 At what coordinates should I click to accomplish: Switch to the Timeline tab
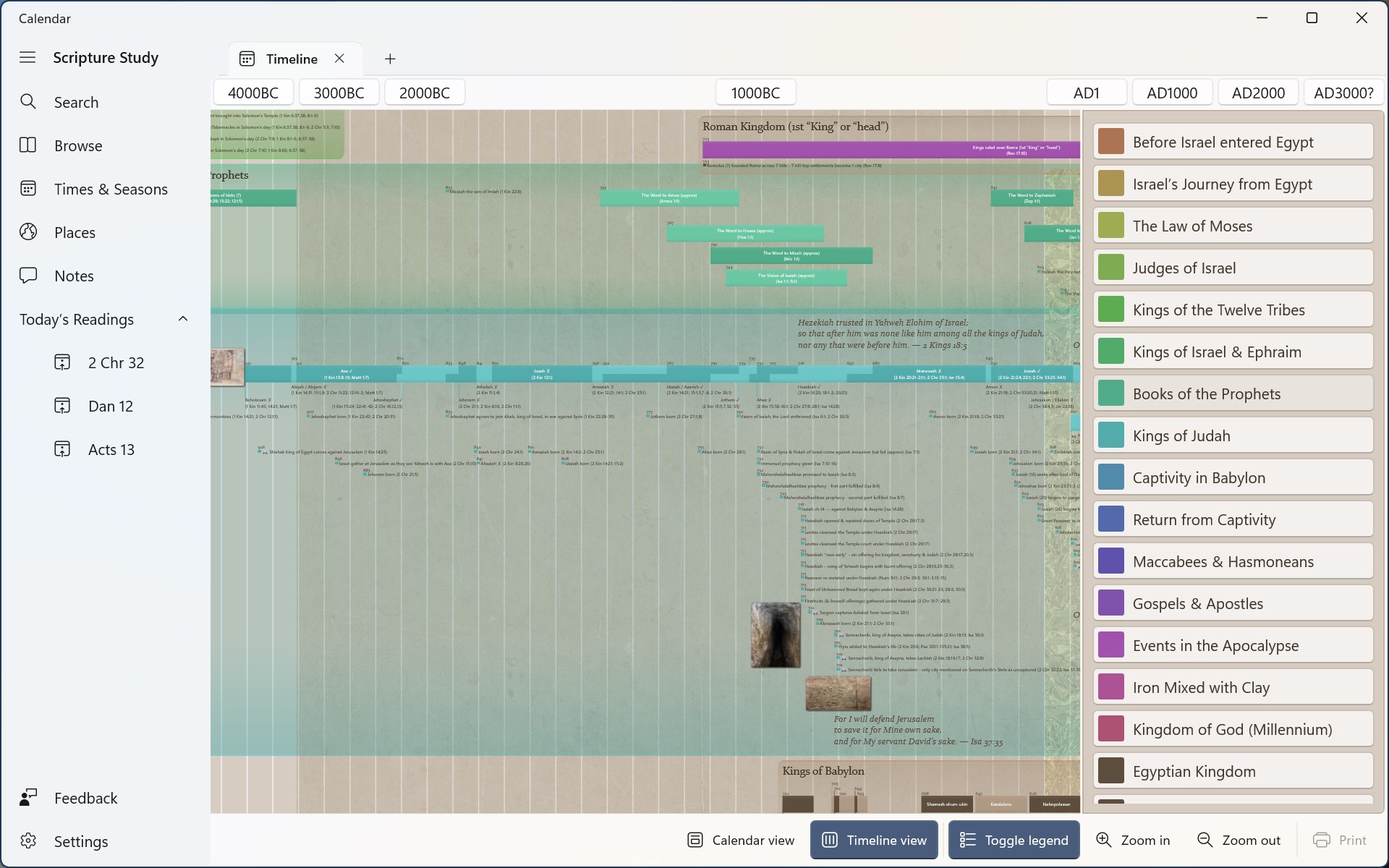pos(292,59)
